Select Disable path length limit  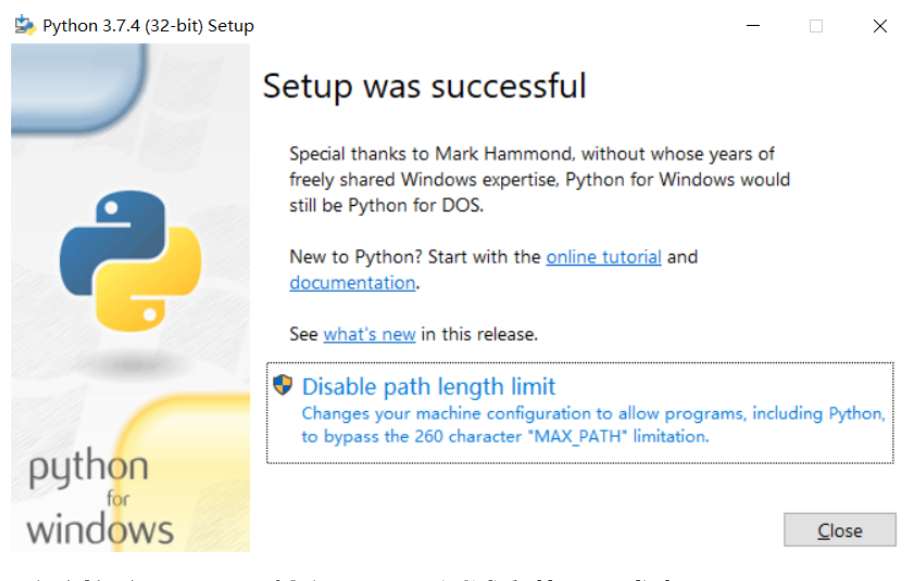580,412
